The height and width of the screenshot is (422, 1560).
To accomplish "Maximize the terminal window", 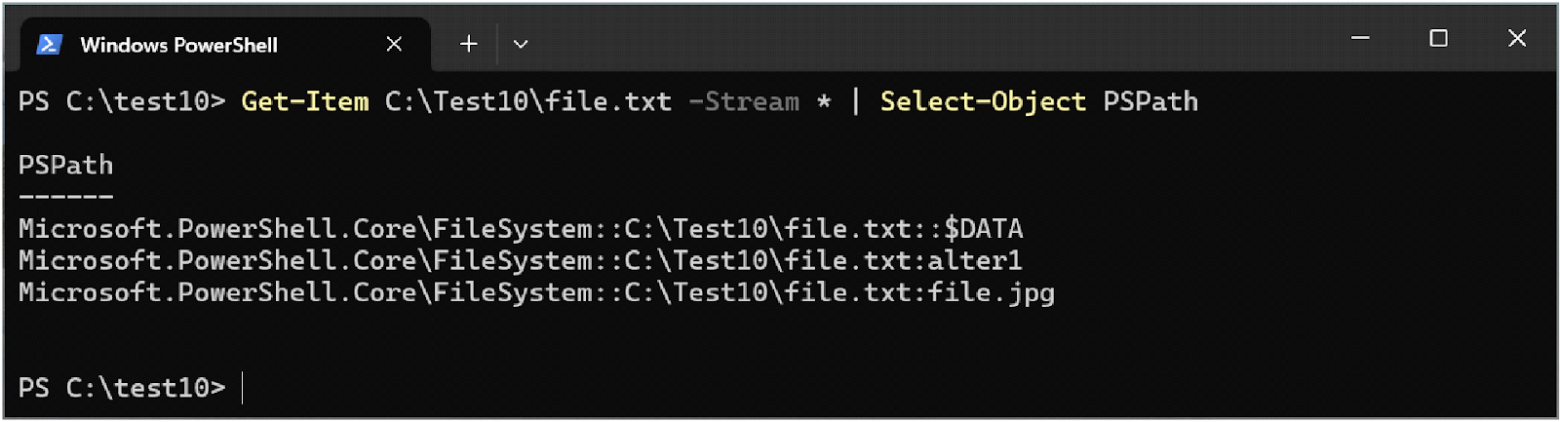I will click(1438, 39).
